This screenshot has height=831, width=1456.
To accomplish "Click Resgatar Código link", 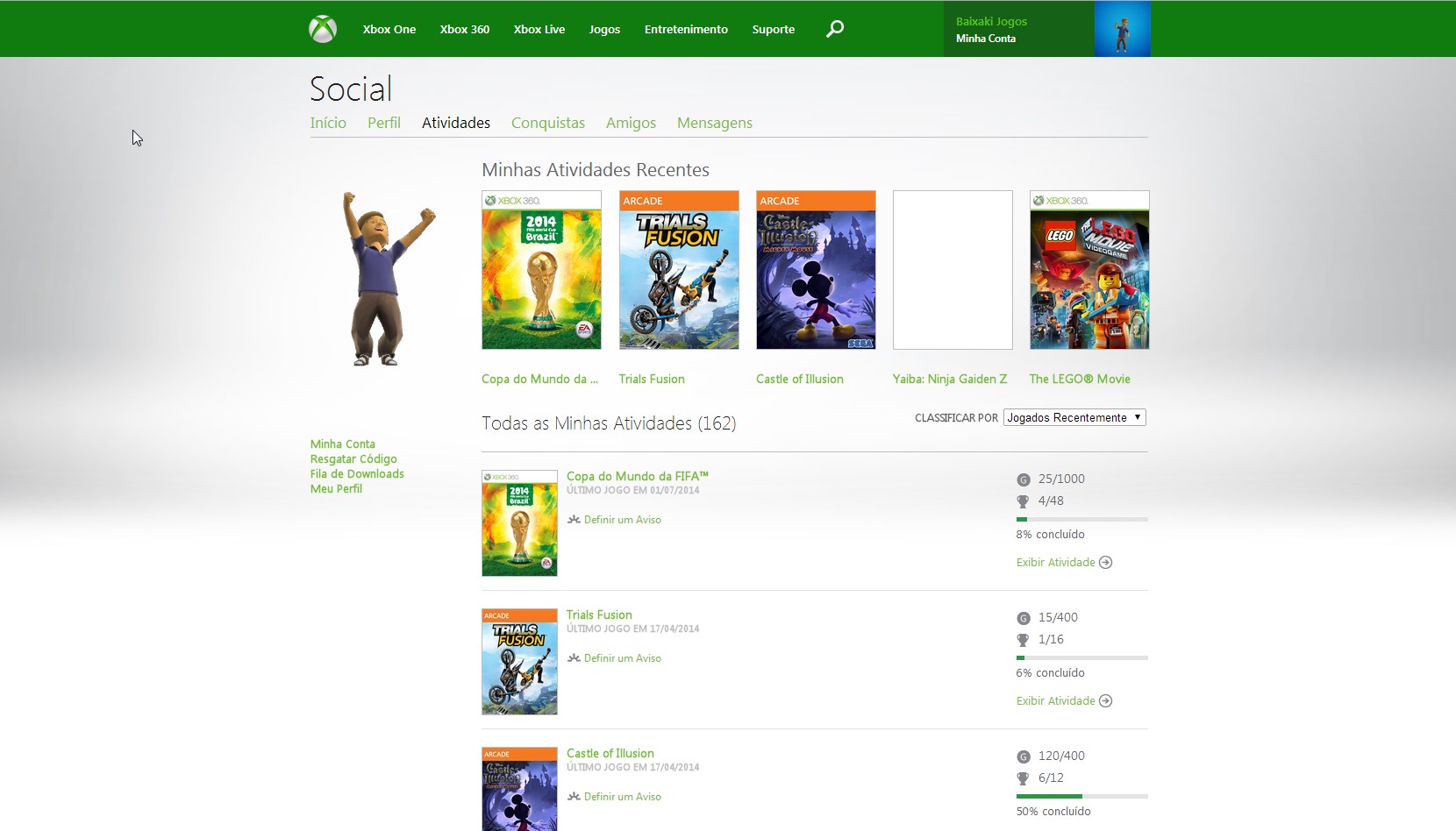I will 353,459.
